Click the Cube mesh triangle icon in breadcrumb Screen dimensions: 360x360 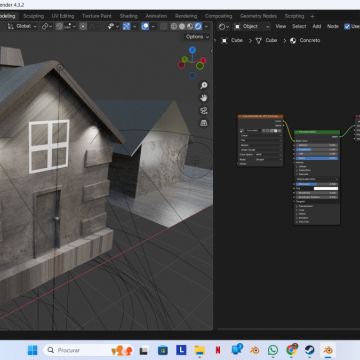258,40
